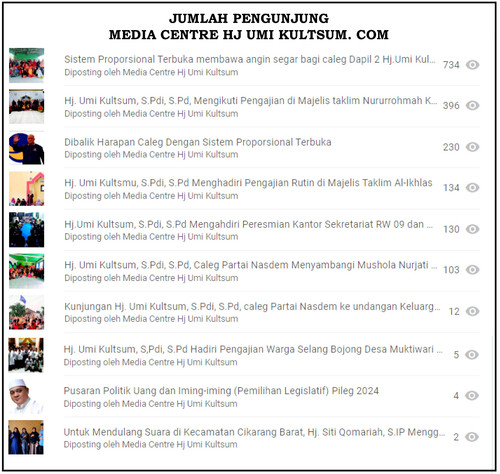Open the thumbnail for Kantor Sekretariat RW 09 post
This screenshot has width=500, height=474.
coord(26,230)
